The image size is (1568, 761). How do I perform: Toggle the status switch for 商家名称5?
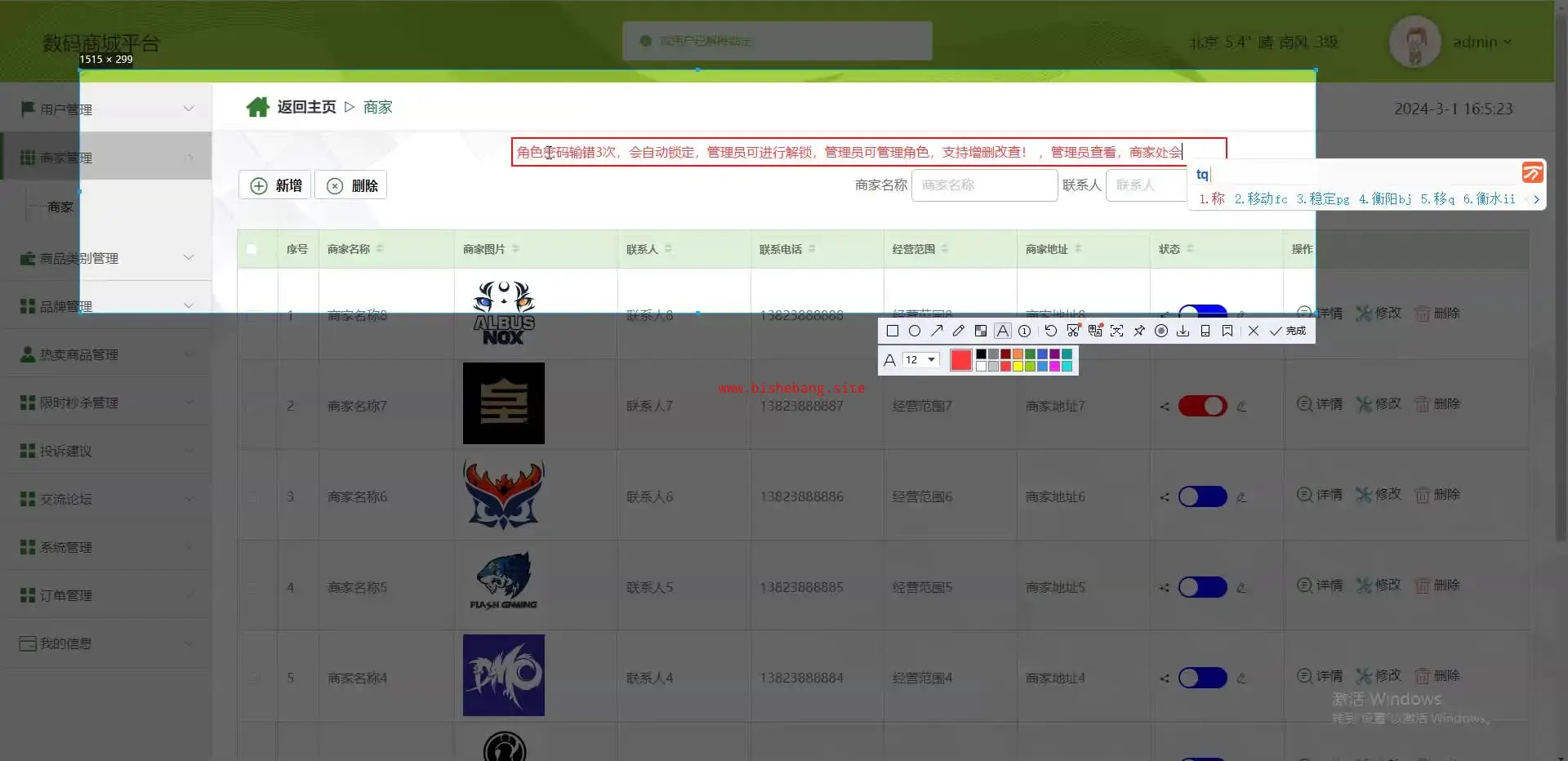tap(1202, 587)
